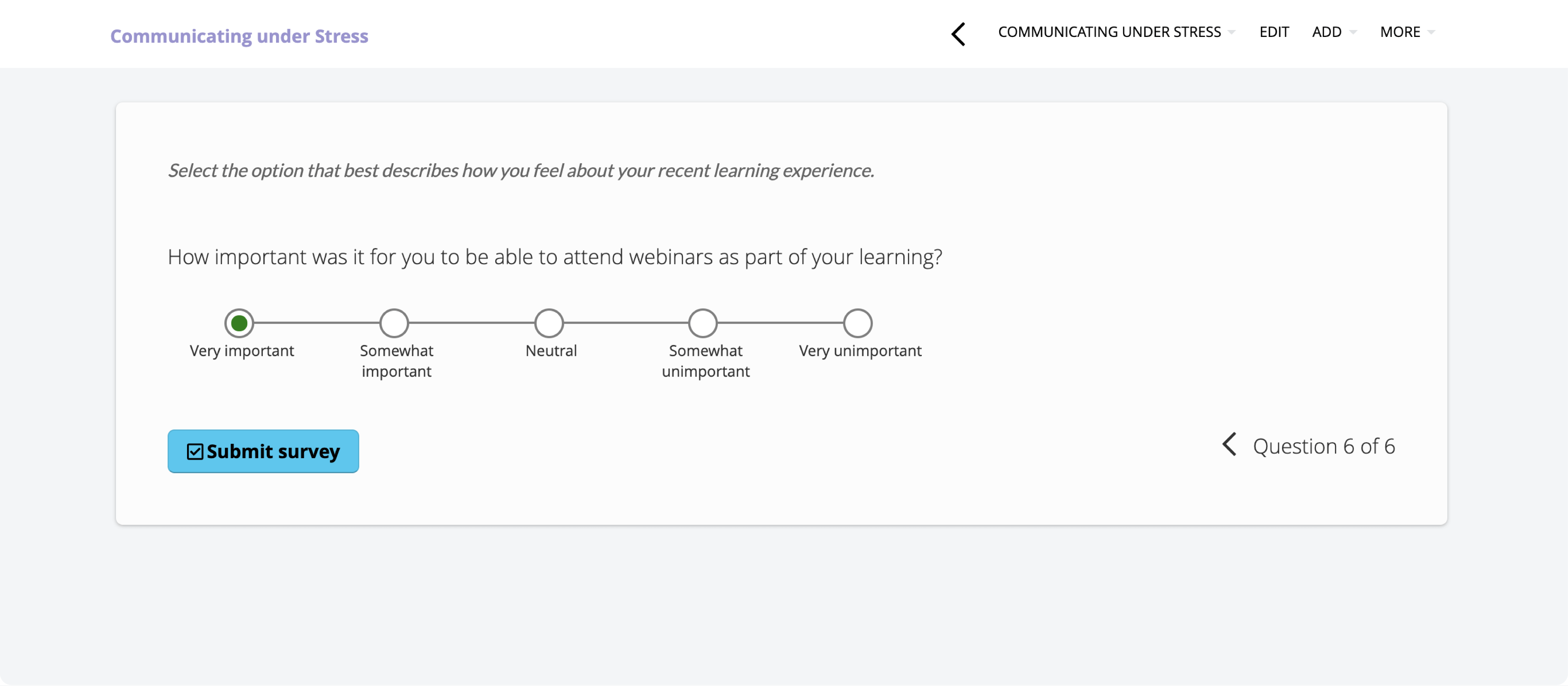
Task: Select the Somewhat important radio option
Action: (394, 323)
